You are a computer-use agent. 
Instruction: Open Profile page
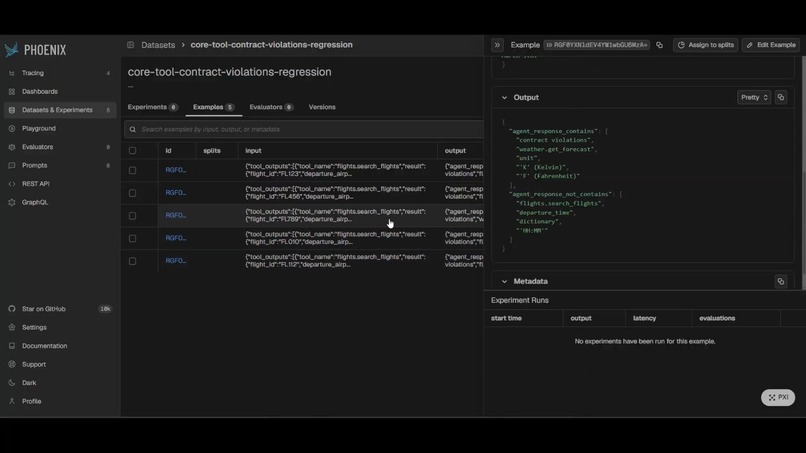coord(31,401)
